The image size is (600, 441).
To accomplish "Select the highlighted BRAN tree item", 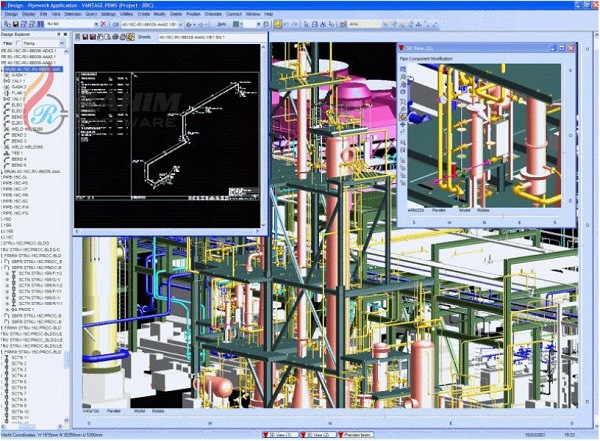I will point(33,69).
